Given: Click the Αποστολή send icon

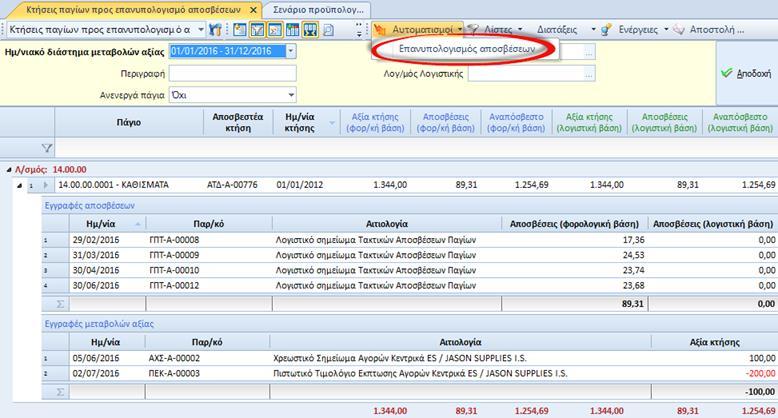Looking at the screenshot, I should click(x=679, y=30).
